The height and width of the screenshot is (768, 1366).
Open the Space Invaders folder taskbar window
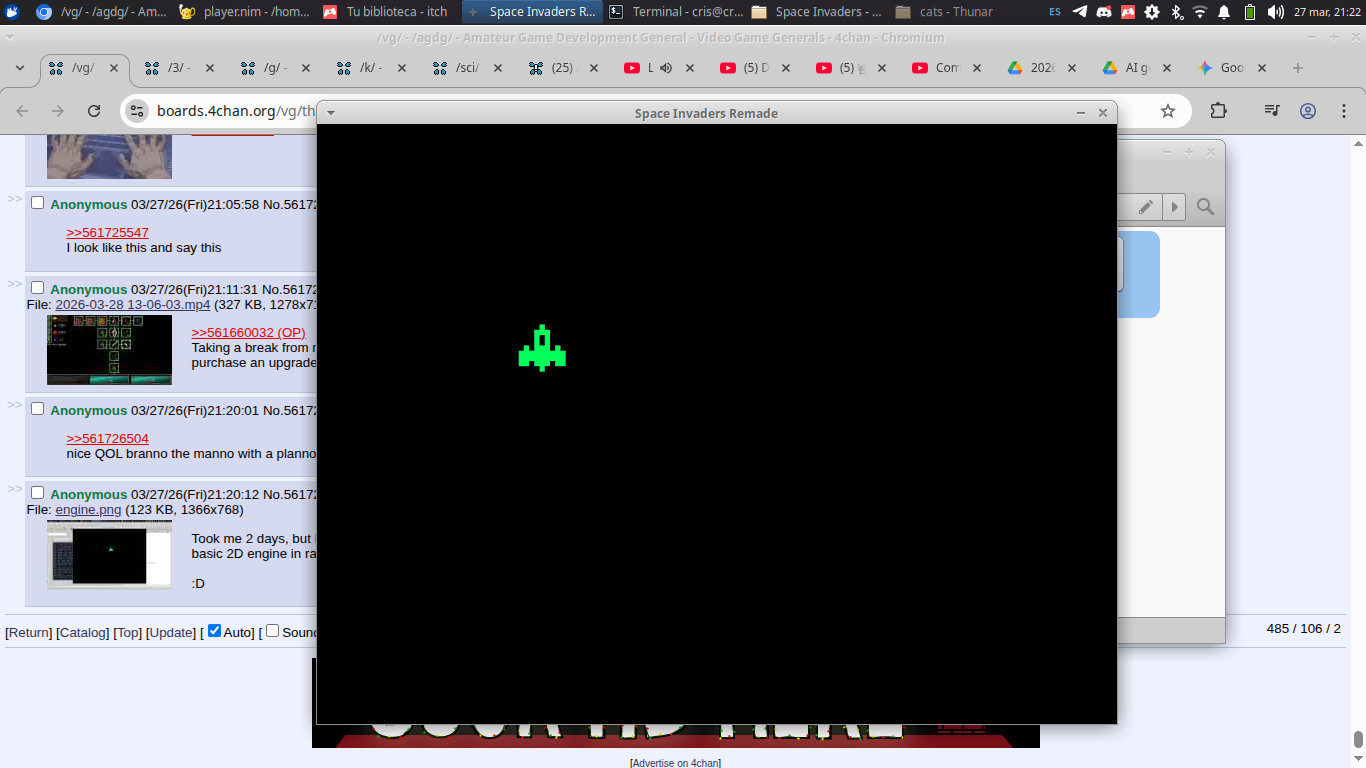[818, 12]
